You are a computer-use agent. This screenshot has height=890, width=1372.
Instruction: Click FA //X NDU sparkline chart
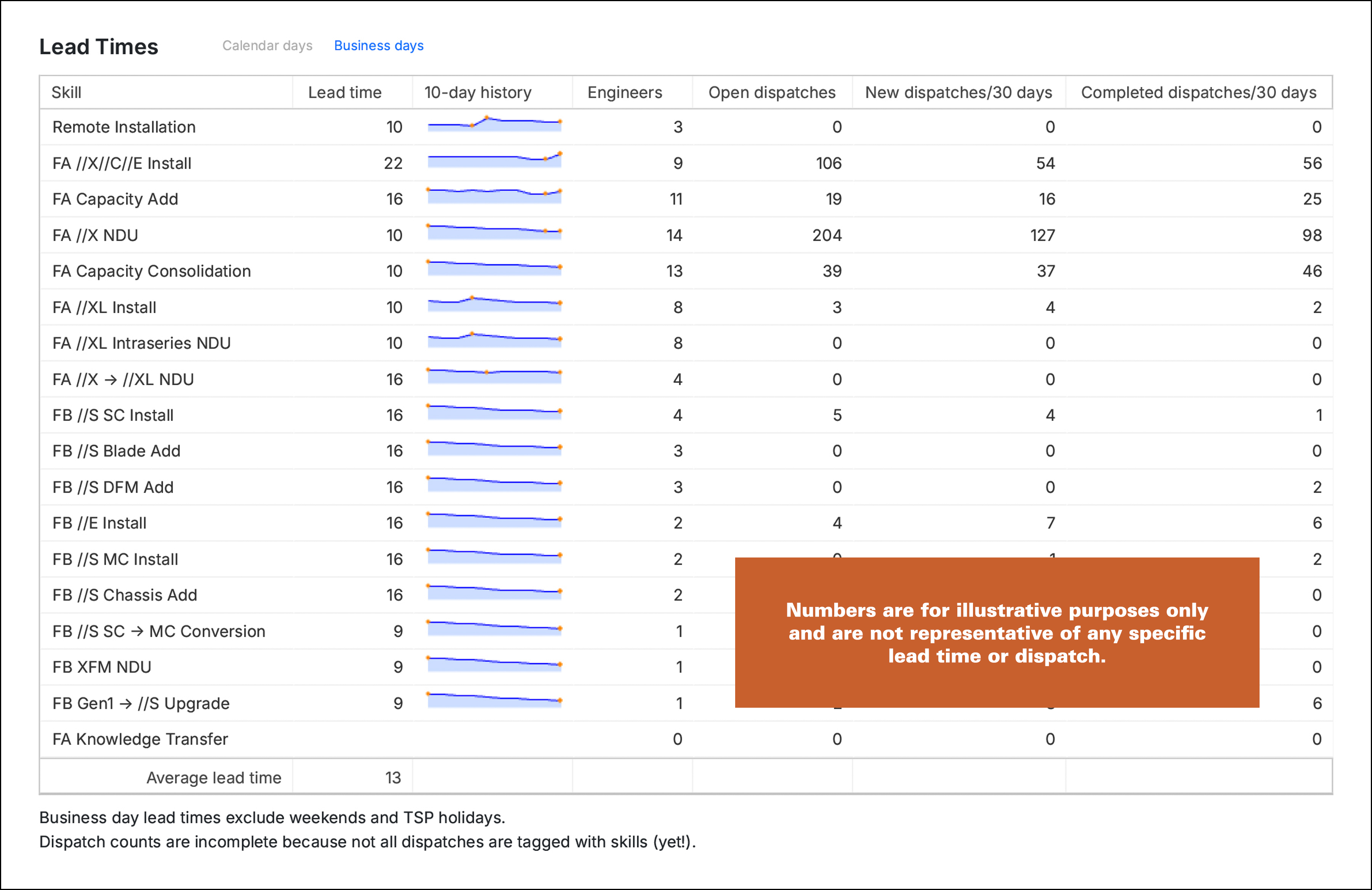tap(494, 233)
